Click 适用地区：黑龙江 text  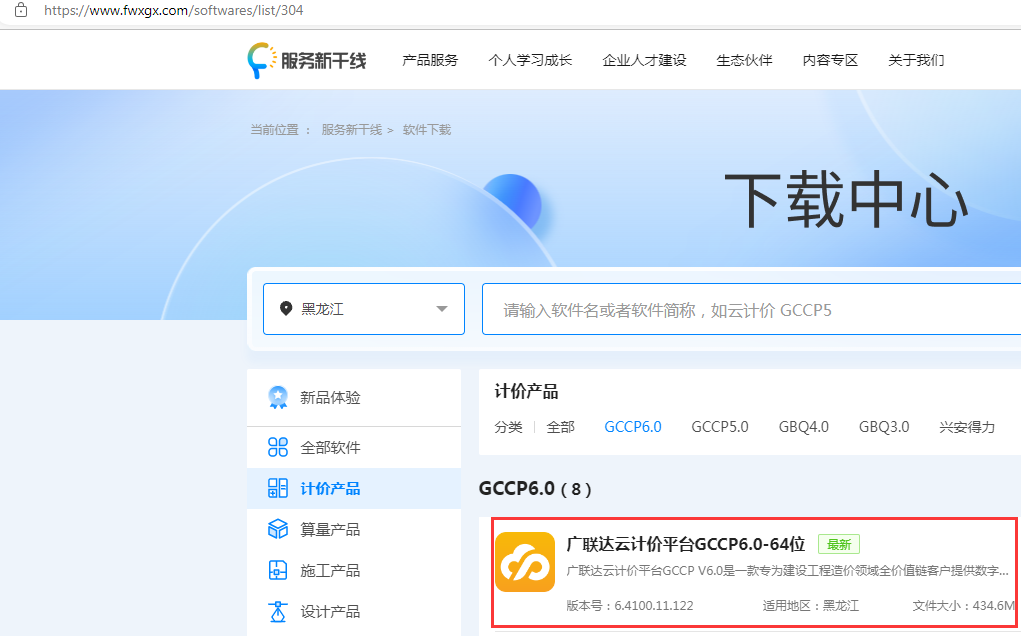click(x=811, y=605)
